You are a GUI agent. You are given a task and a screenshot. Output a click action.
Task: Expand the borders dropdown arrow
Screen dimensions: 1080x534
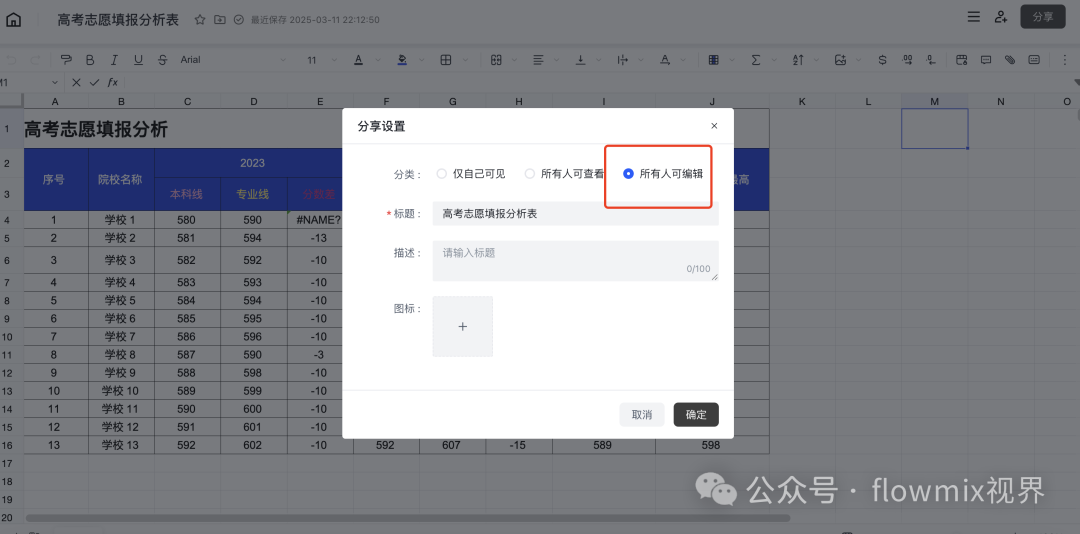(x=465, y=61)
